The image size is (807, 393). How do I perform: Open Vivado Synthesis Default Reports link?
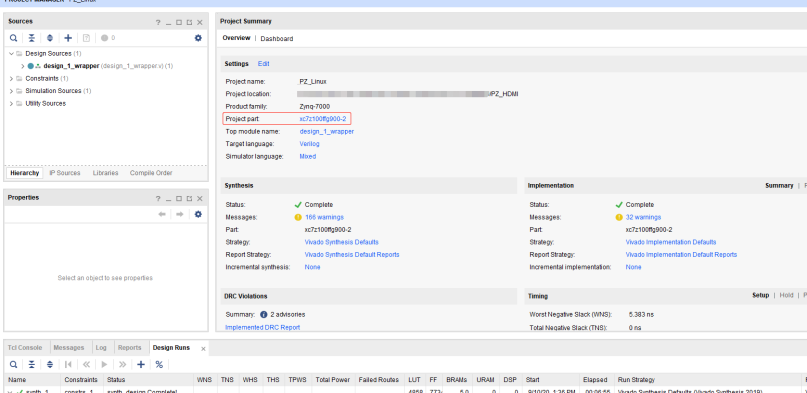[352, 255]
